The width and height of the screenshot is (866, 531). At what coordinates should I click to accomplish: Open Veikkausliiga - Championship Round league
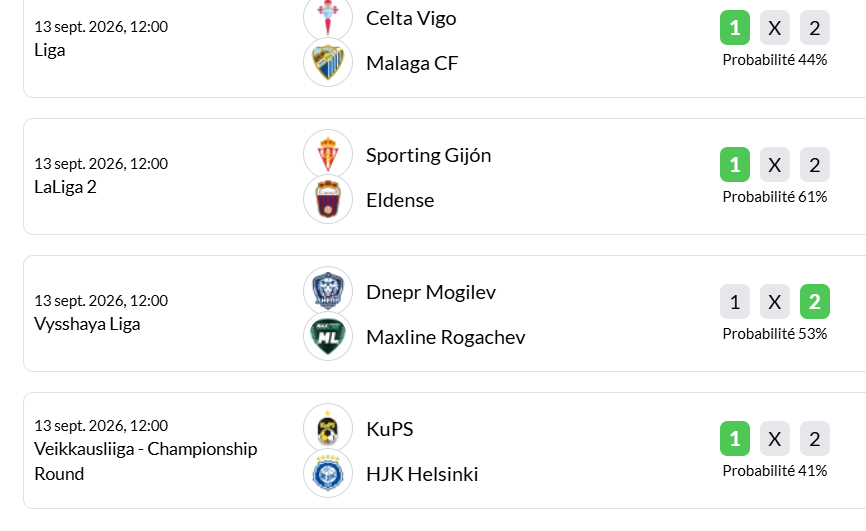(x=146, y=461)
